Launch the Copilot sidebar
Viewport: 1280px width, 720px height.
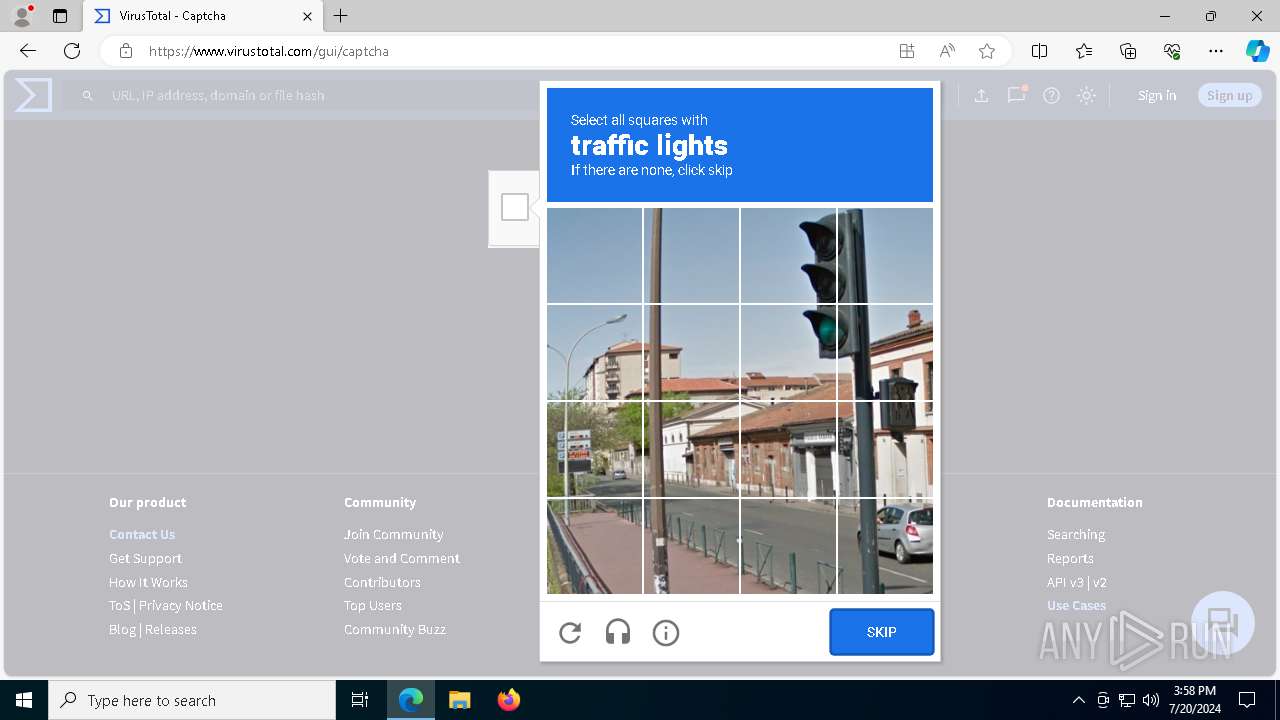click(1257, 51)
